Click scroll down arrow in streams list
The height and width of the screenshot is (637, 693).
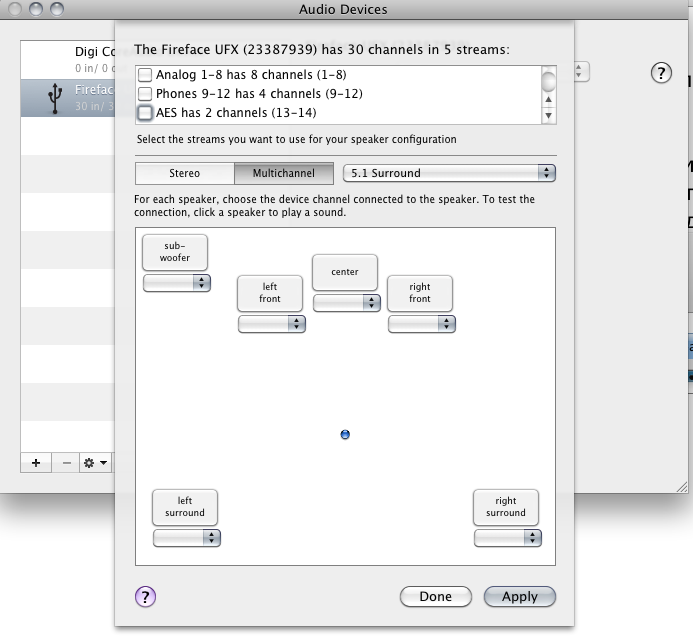(x=548, y=116)
